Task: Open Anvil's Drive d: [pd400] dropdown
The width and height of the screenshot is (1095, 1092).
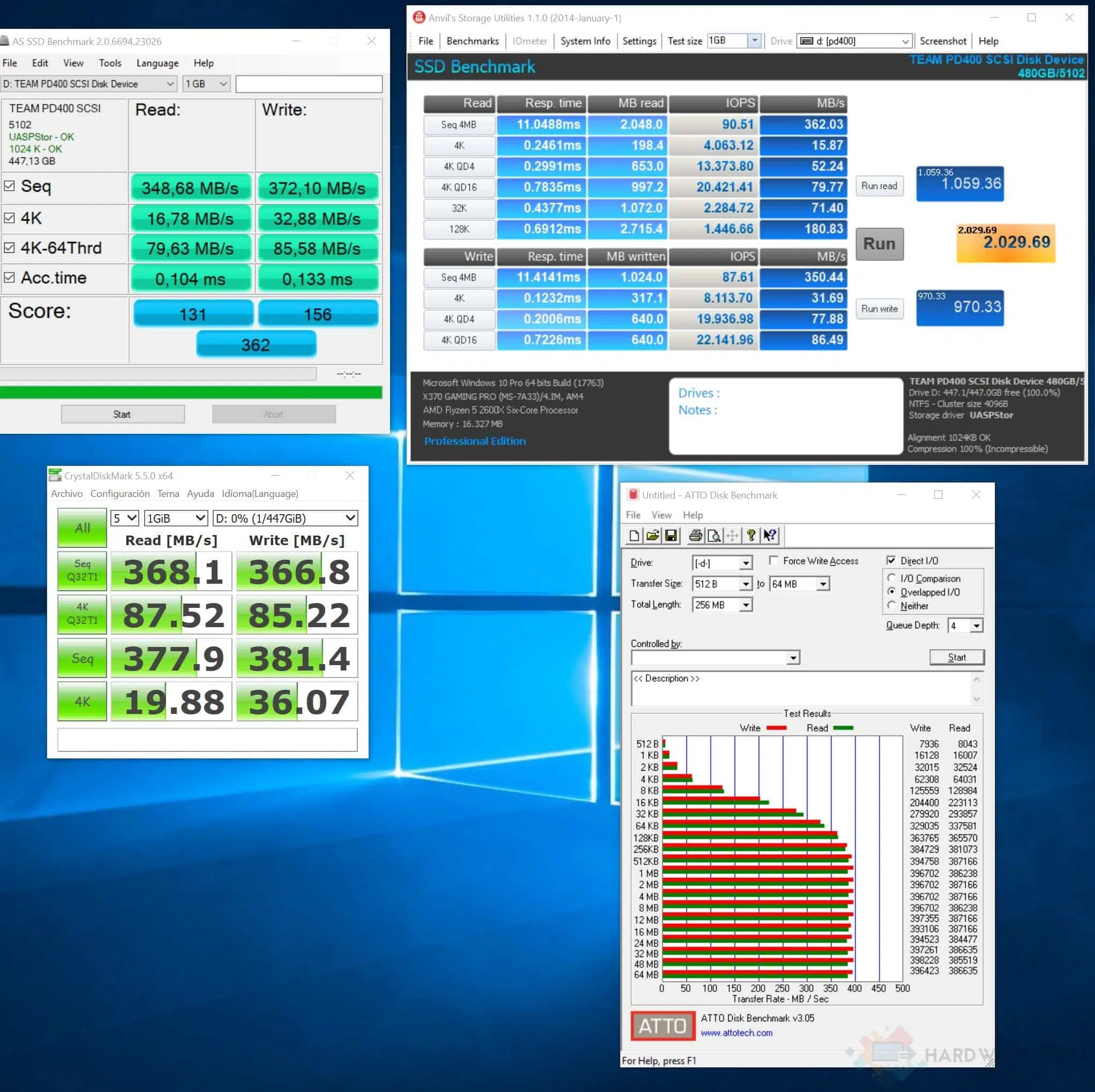Action: coord(854,41)
